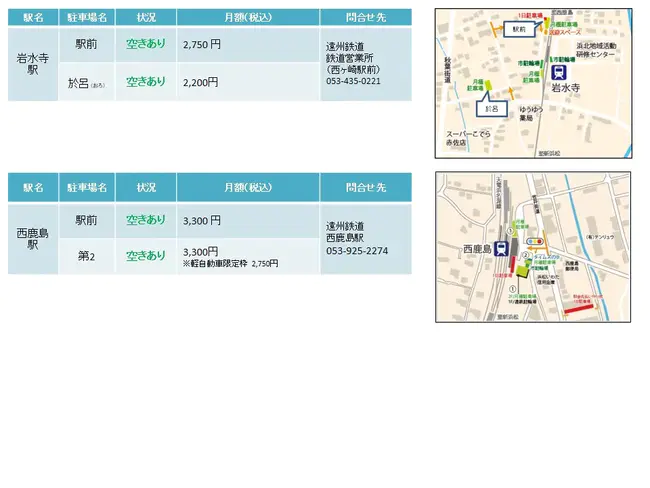Image resolution: width=650 pixels, height=488 pixels.
Task: Click the long red parking bar on the 西鹿島 map
Action: tap(579, 309)
